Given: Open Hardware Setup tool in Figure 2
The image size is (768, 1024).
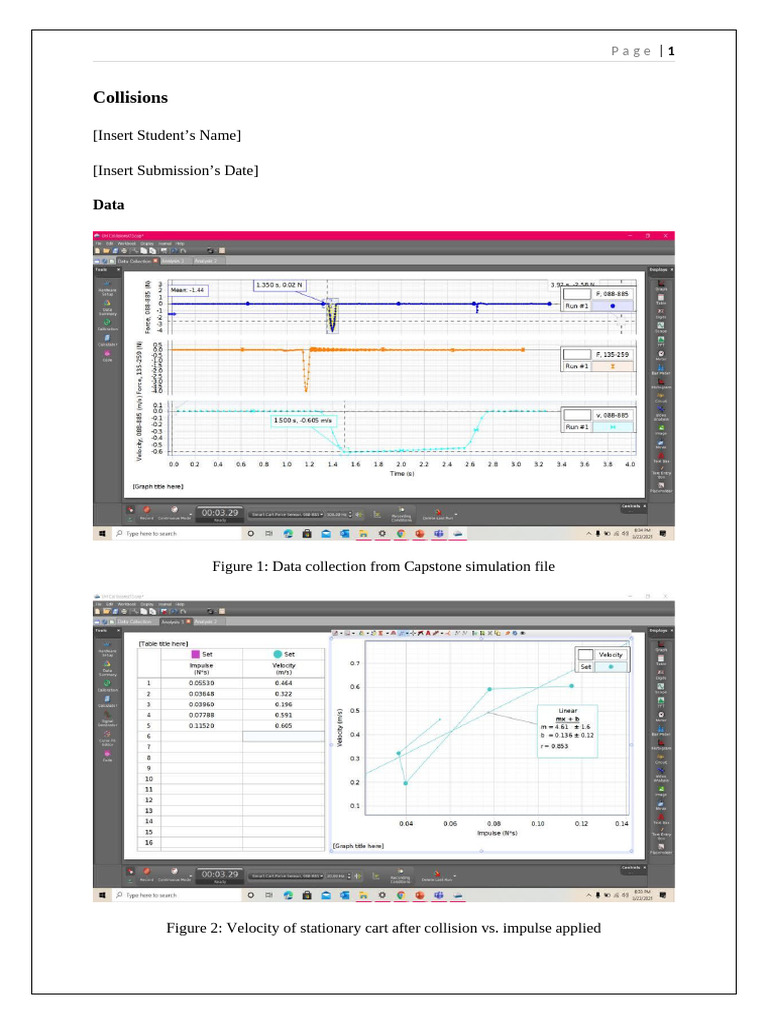Looking at the screenshot, I should coord(108,649).
